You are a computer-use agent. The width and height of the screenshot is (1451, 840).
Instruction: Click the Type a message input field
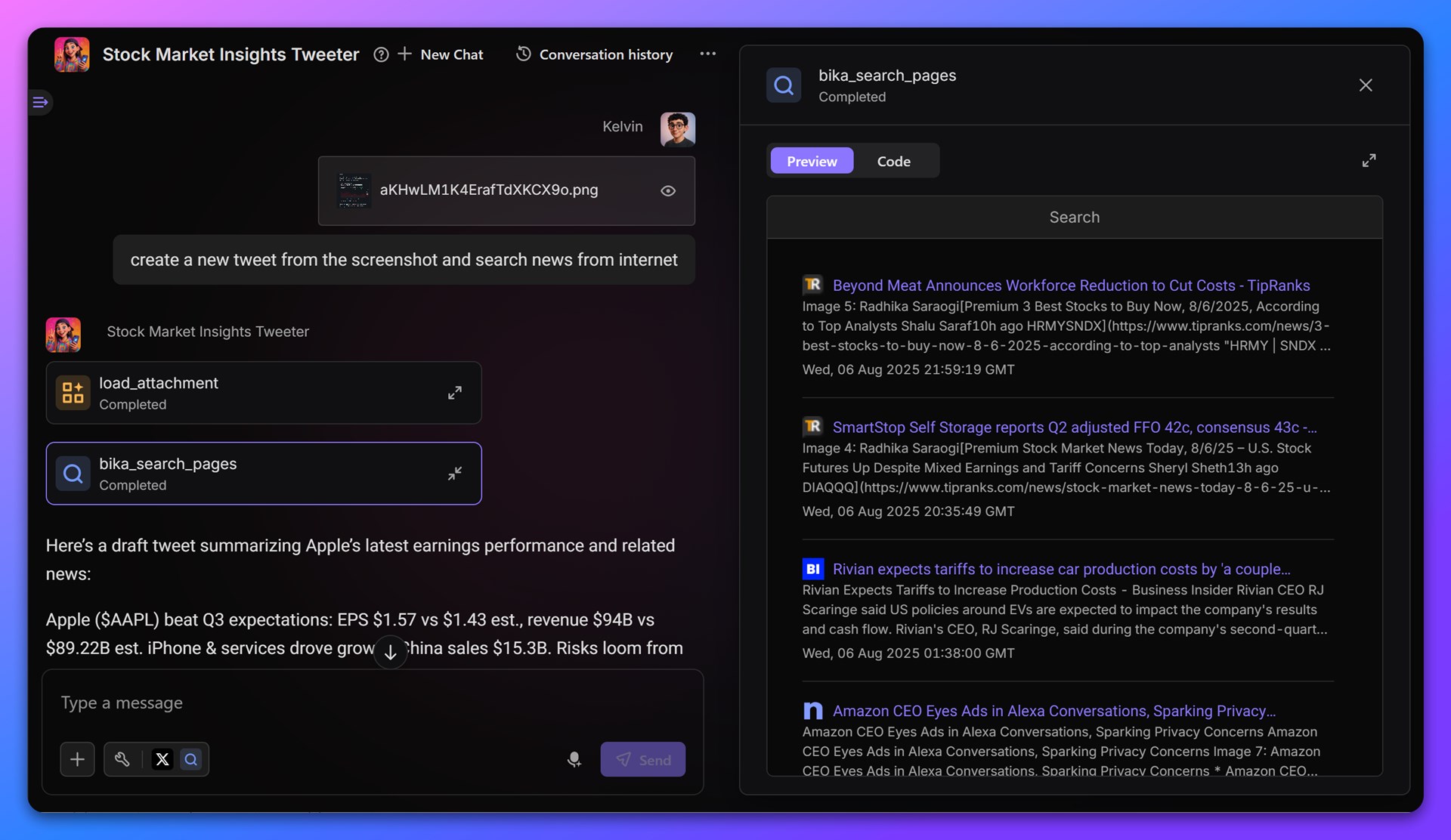click(x=302, y=703)
